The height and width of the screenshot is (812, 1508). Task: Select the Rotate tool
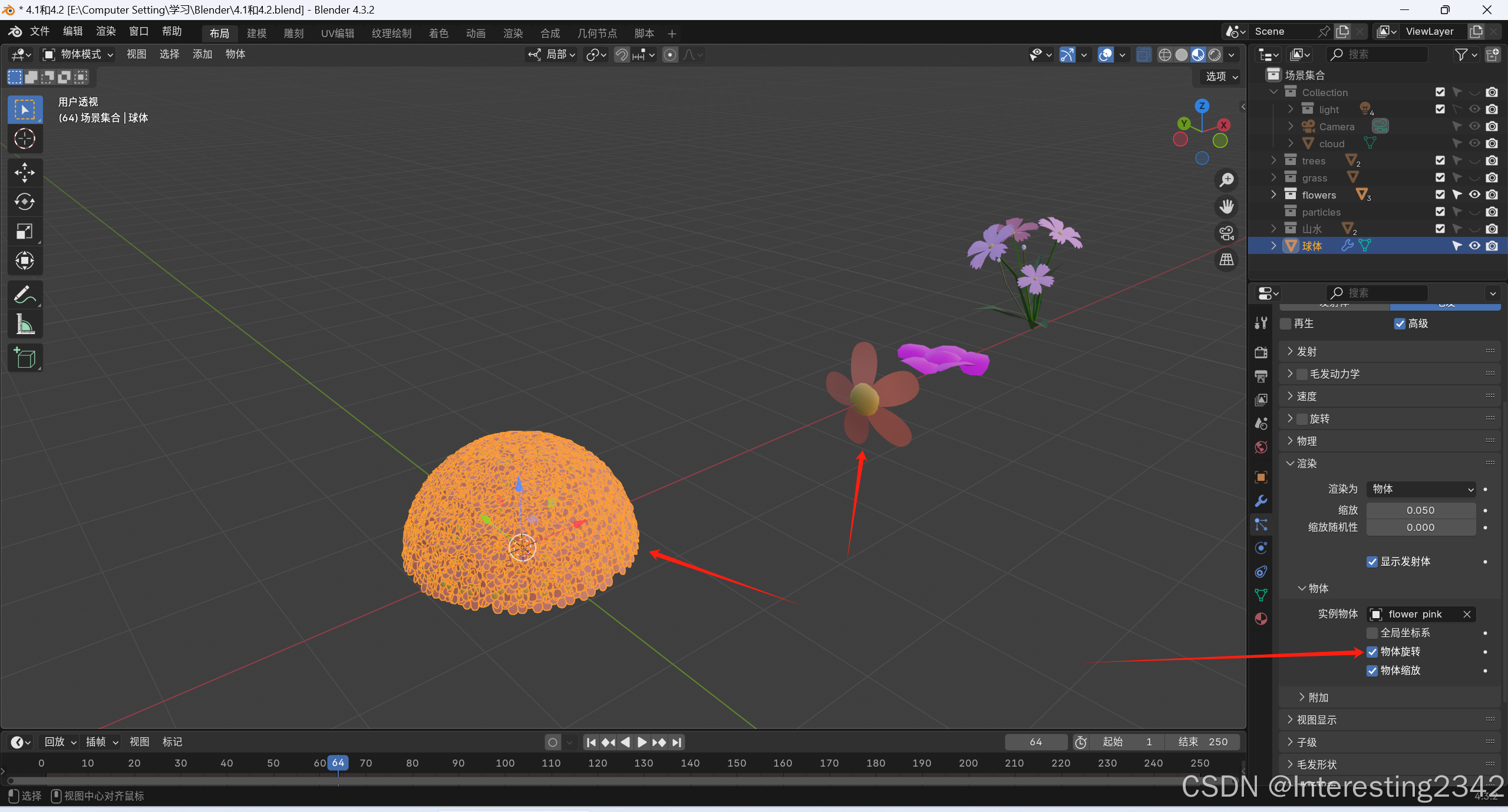tap(24, 202)
